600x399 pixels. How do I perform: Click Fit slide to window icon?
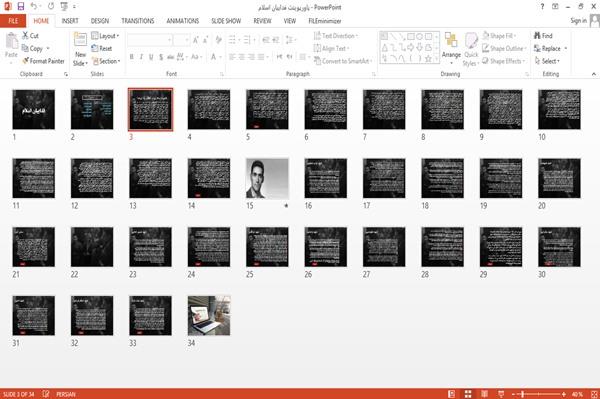pyautogui.click(x=594, y=394)
